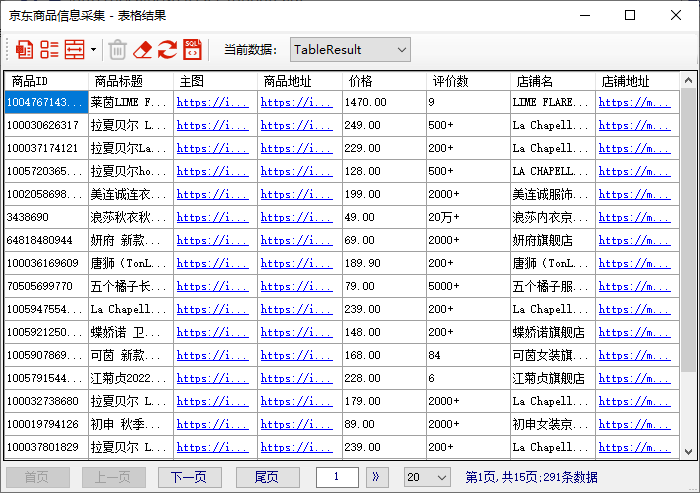Click the list view toolbar icon
Image resolution: width=700 pixels, height=493 pixels.
pyautogui.click(x=50, y=49)
